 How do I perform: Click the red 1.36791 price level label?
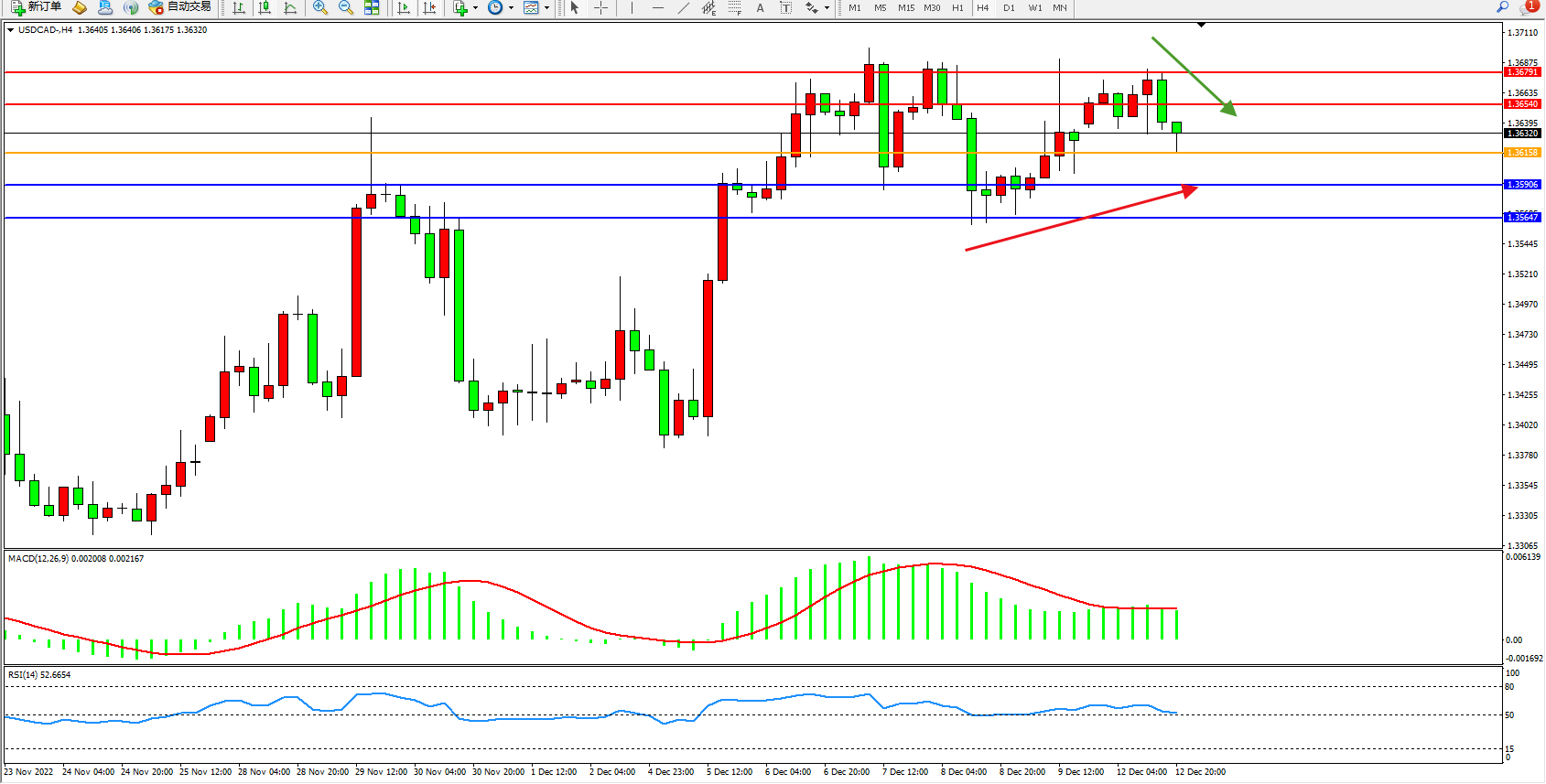[x=1522, y=72]
